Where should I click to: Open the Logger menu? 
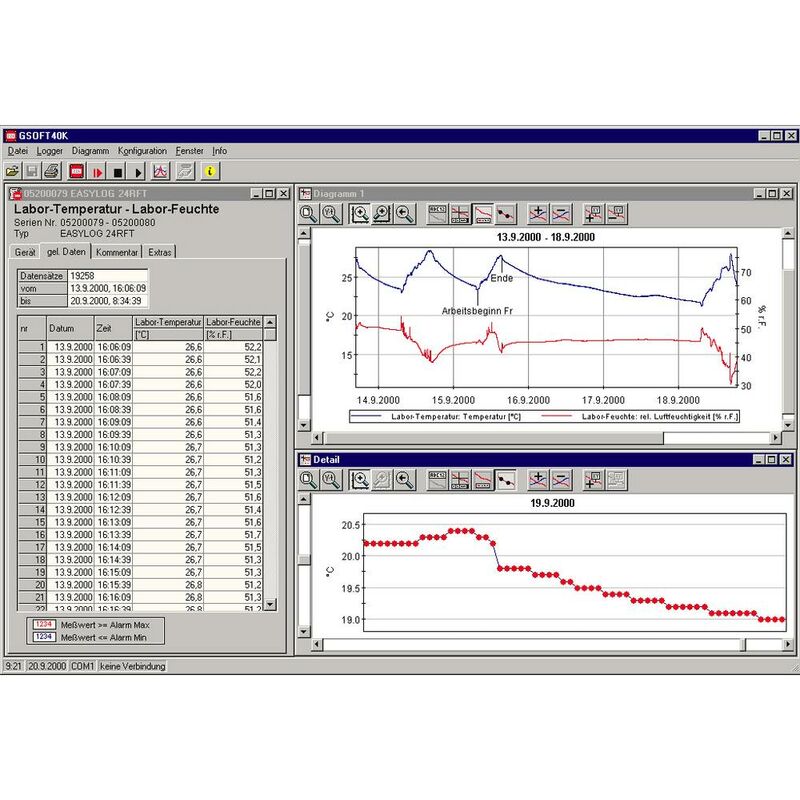pyautogui.click(x=49, y=151)
